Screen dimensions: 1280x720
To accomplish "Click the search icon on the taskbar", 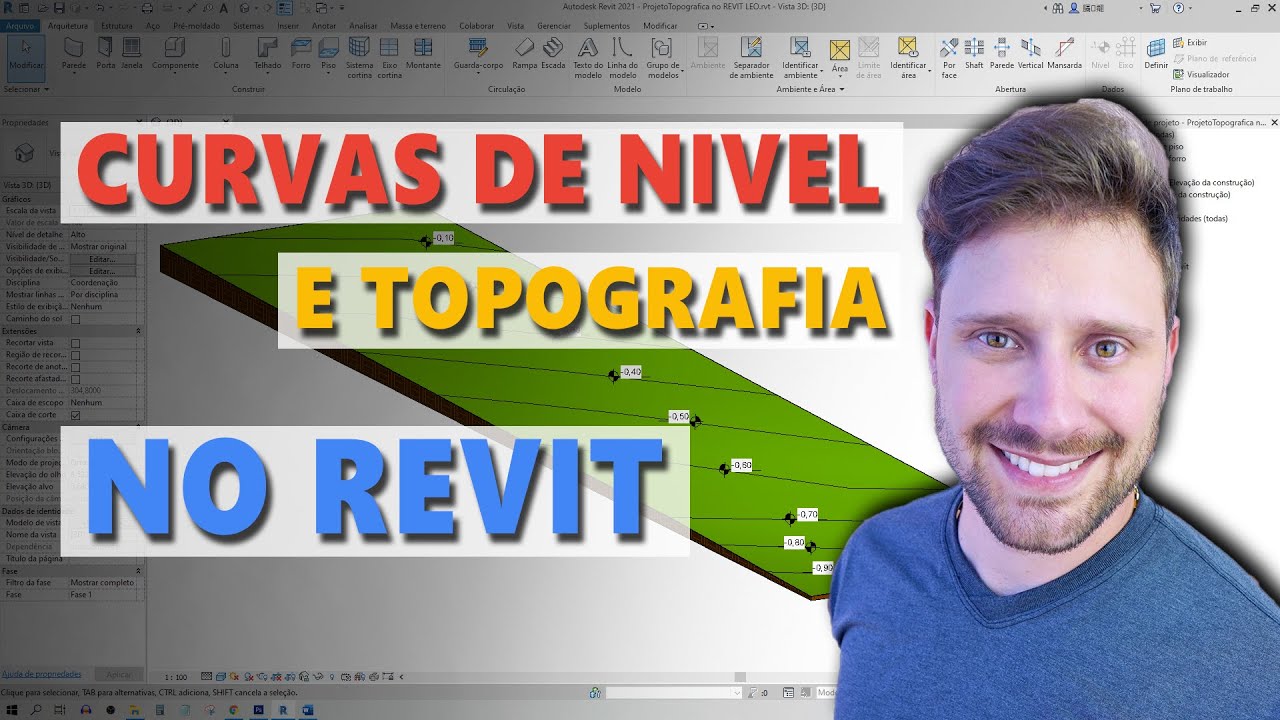I will point(36,709).
